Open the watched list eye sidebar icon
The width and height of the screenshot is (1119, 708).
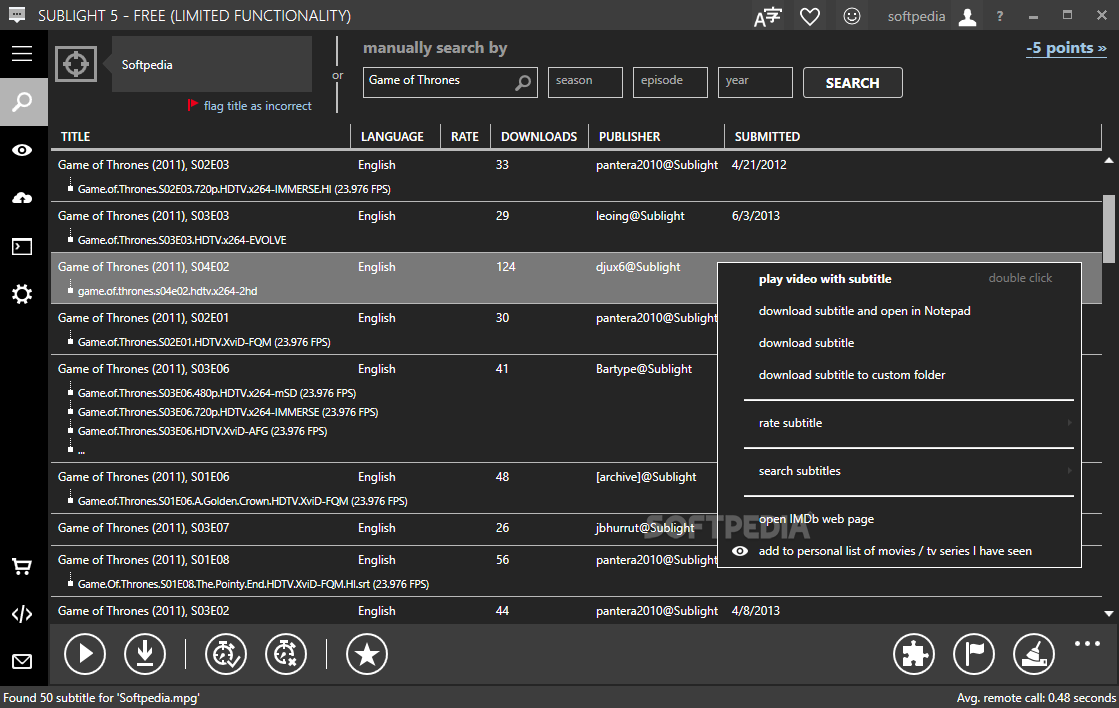[x=22, y=150]
